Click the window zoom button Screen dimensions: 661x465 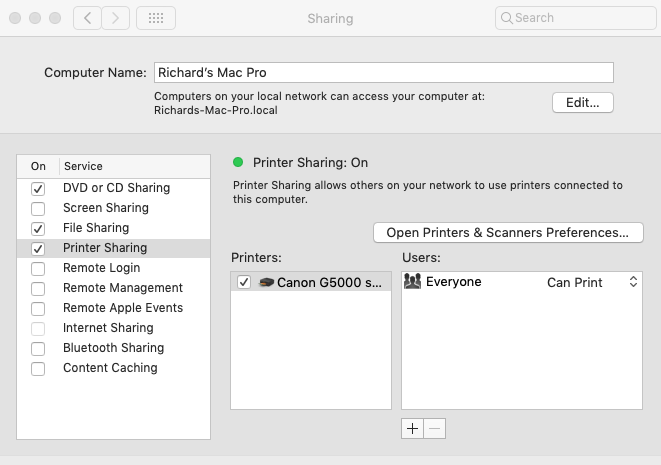55,18
